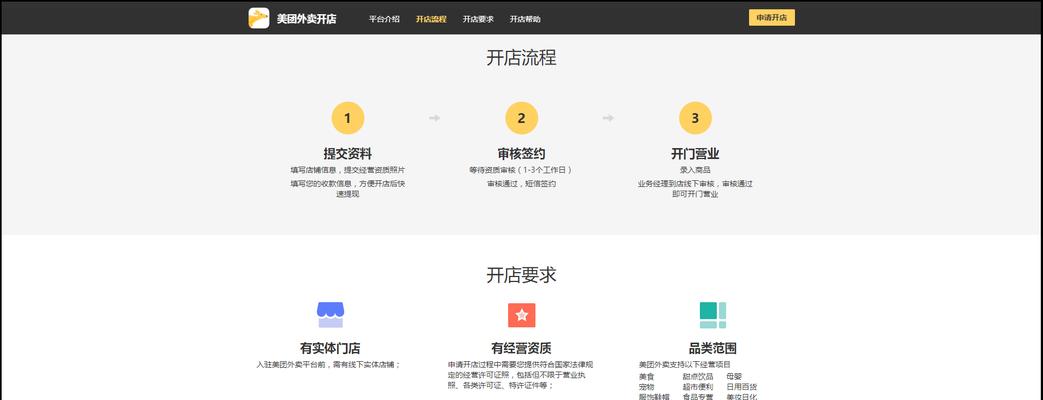The image size is (1043, 400).
Task: Click the 甜点饮品 category entry
Action: click(x=697, y=377)
